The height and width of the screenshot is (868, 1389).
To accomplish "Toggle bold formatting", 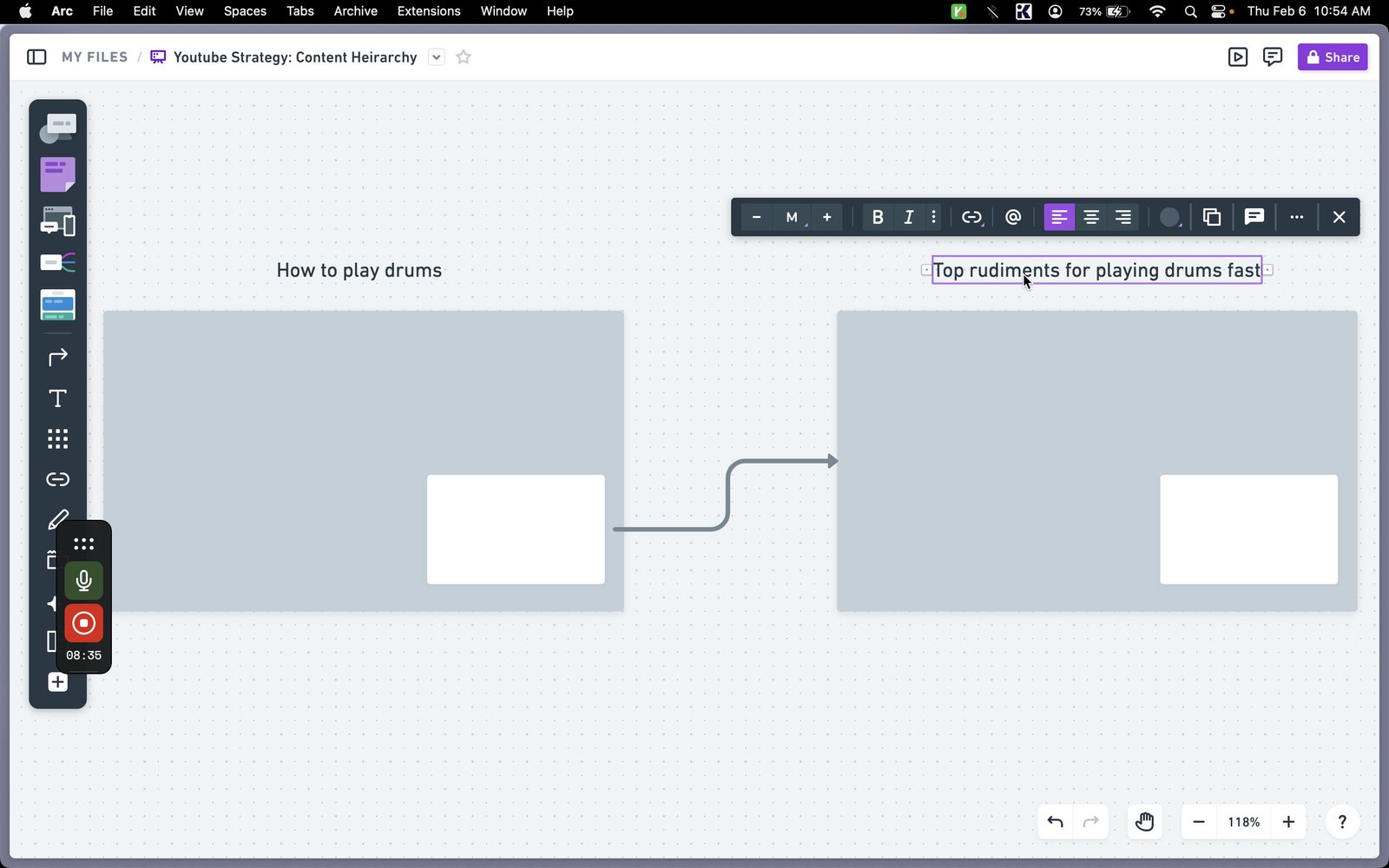I will click(x=878, y=217).
